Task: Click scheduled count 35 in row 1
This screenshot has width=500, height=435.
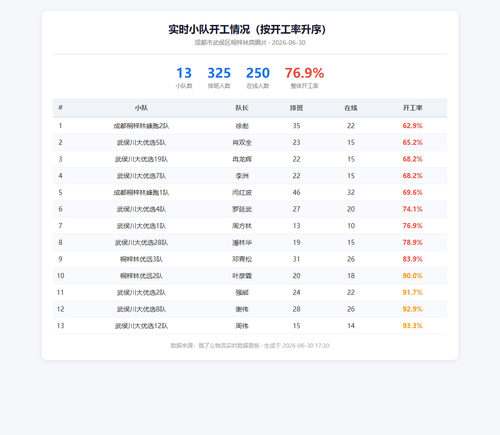Action: coord(296,126)
